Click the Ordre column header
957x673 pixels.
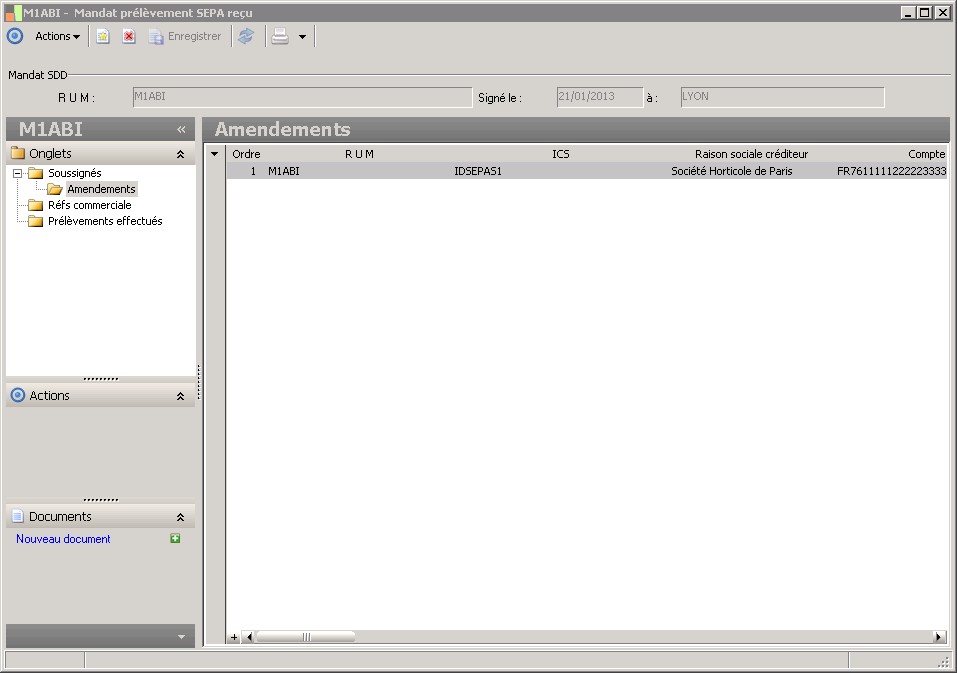(247, 154)
